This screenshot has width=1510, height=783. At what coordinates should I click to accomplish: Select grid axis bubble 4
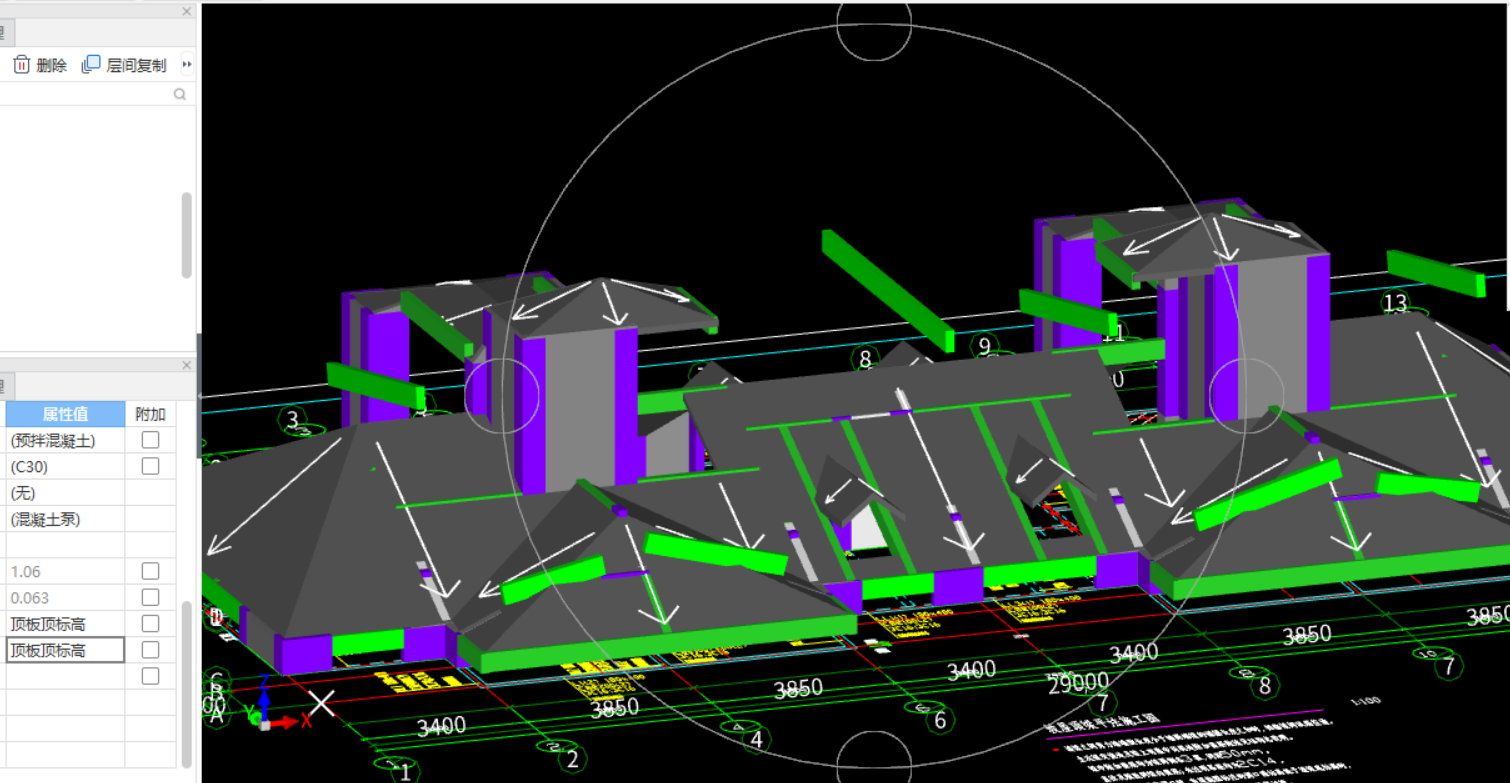[756, 740]
